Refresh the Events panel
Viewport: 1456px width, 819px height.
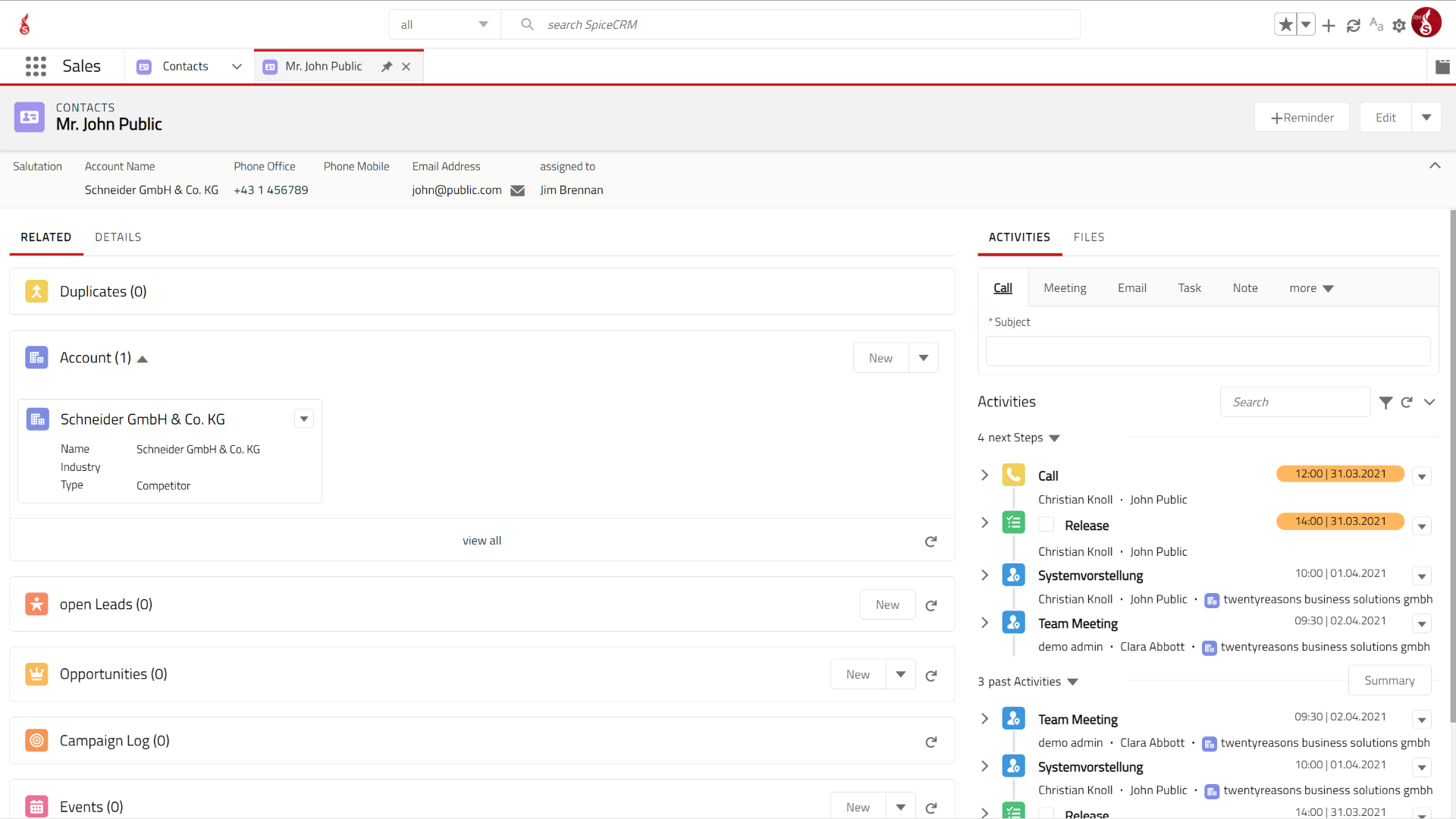(x=931, y=808)
